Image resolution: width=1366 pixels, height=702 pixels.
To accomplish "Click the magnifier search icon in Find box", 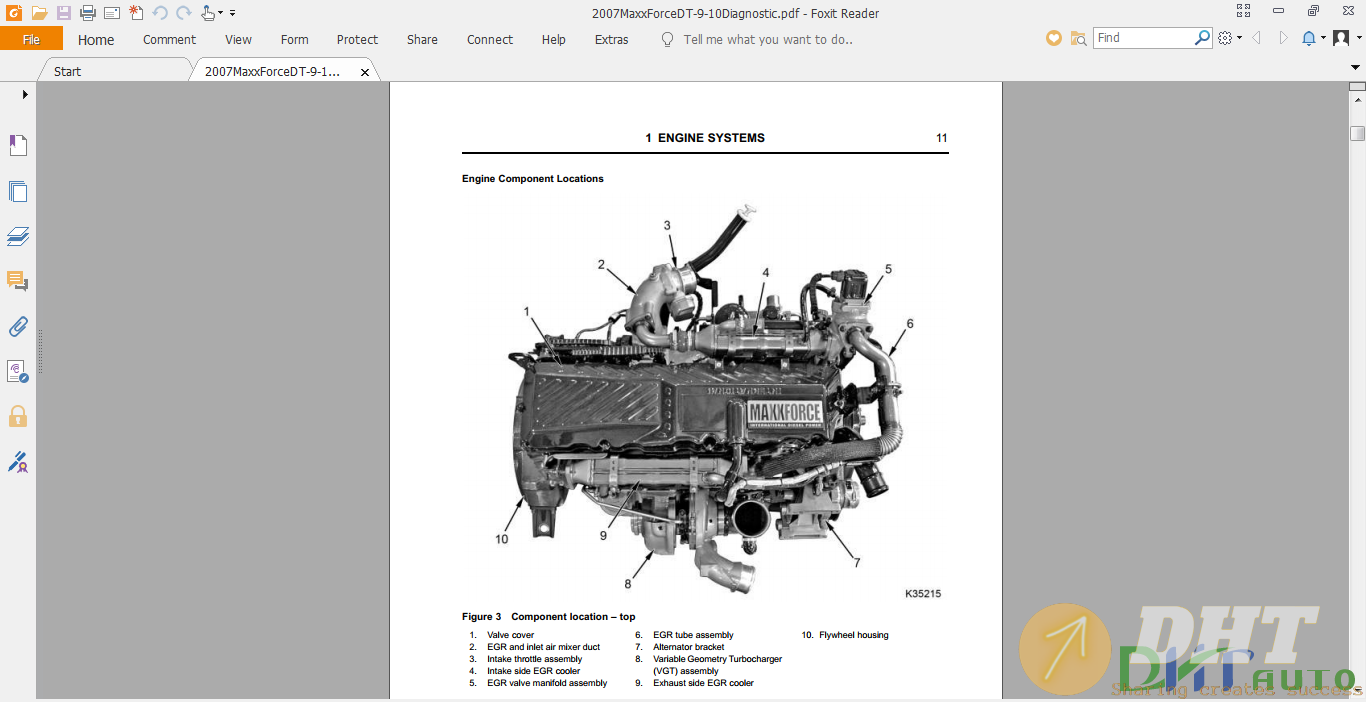I will click(1203, 38).
